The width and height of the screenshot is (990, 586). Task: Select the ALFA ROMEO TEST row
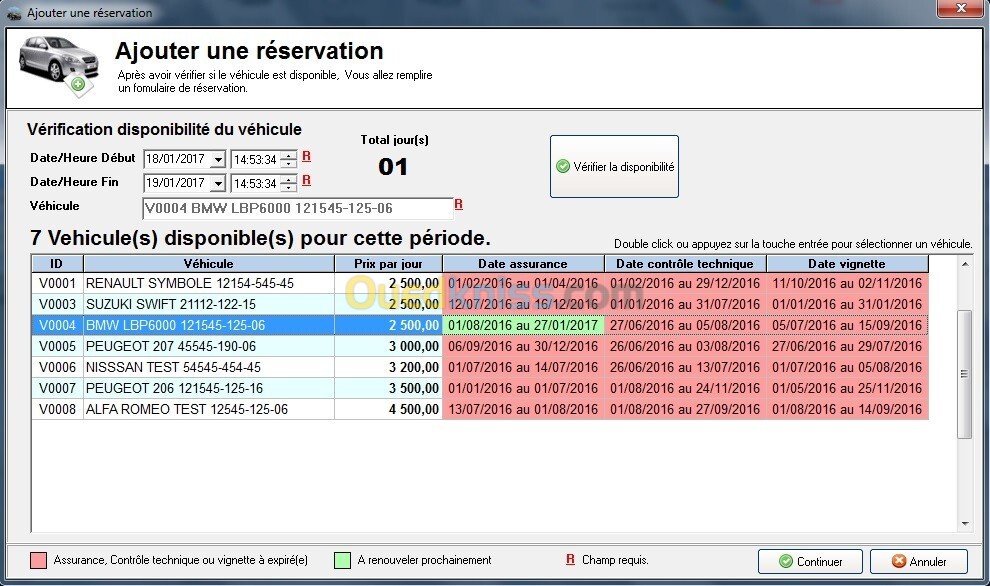tap(480, 409)
